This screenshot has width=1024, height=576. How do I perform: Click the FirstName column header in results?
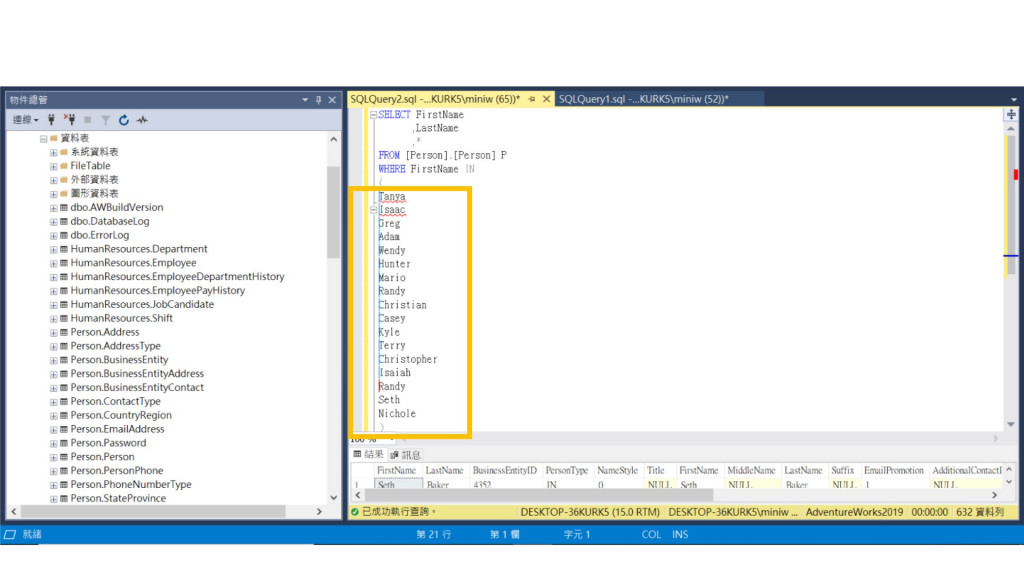[x=396, y=470]
